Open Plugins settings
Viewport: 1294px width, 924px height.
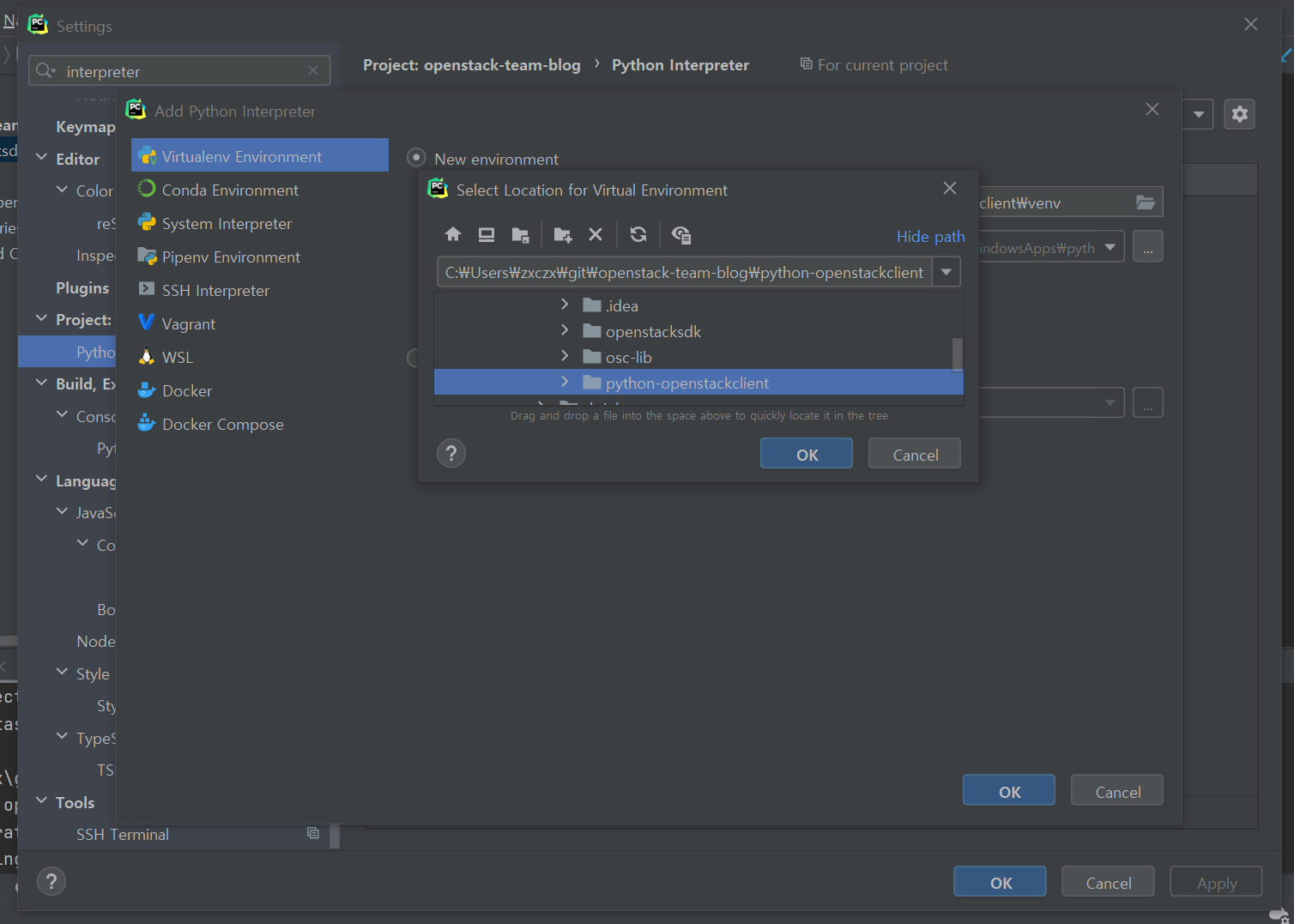coord(82,287)
